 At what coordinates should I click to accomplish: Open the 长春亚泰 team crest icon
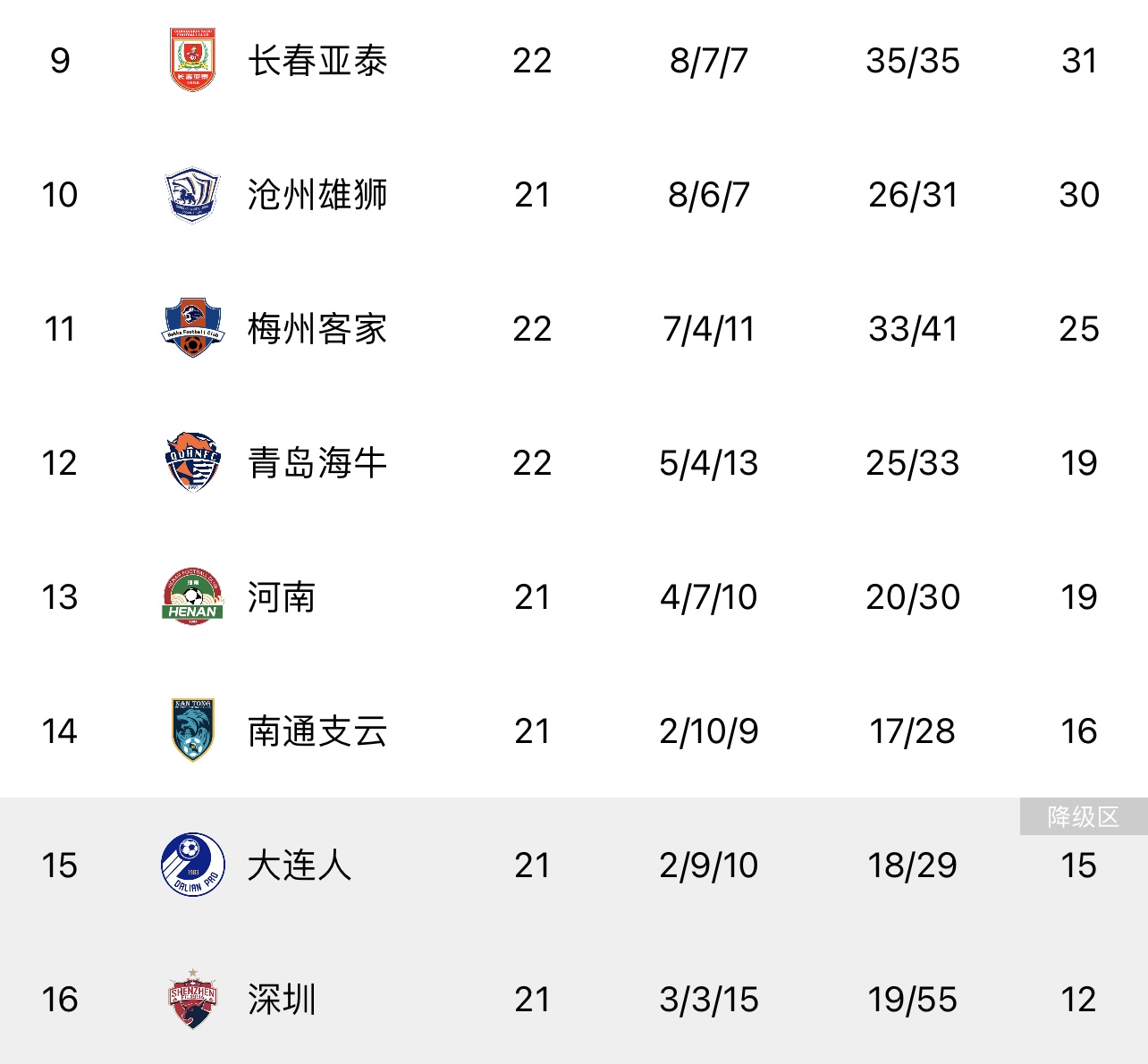192,60
